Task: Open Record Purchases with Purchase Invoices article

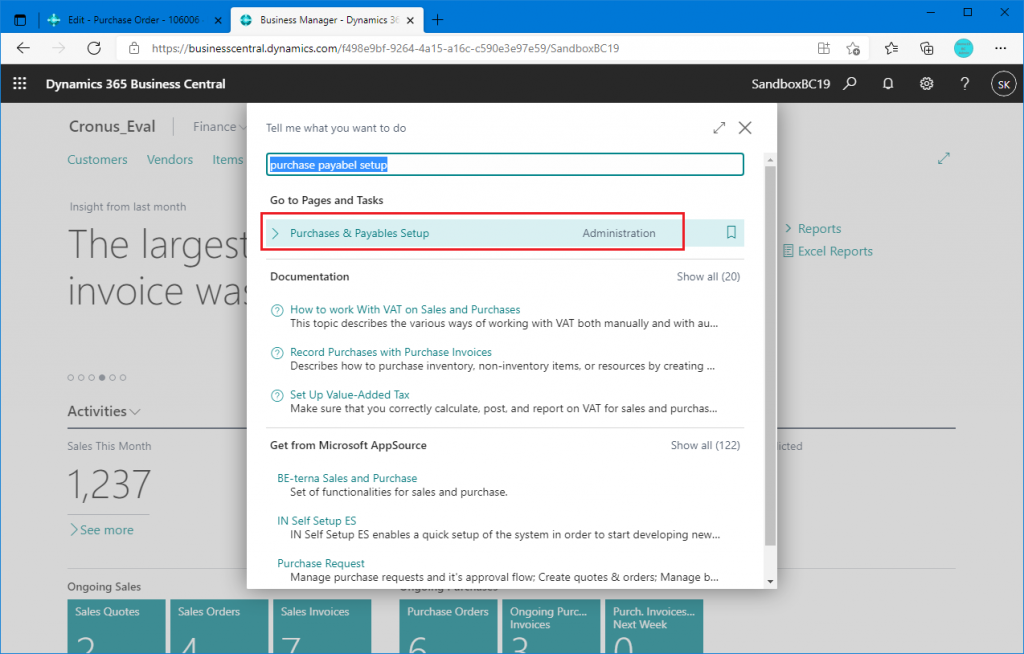Action: [x=391, y=352]
